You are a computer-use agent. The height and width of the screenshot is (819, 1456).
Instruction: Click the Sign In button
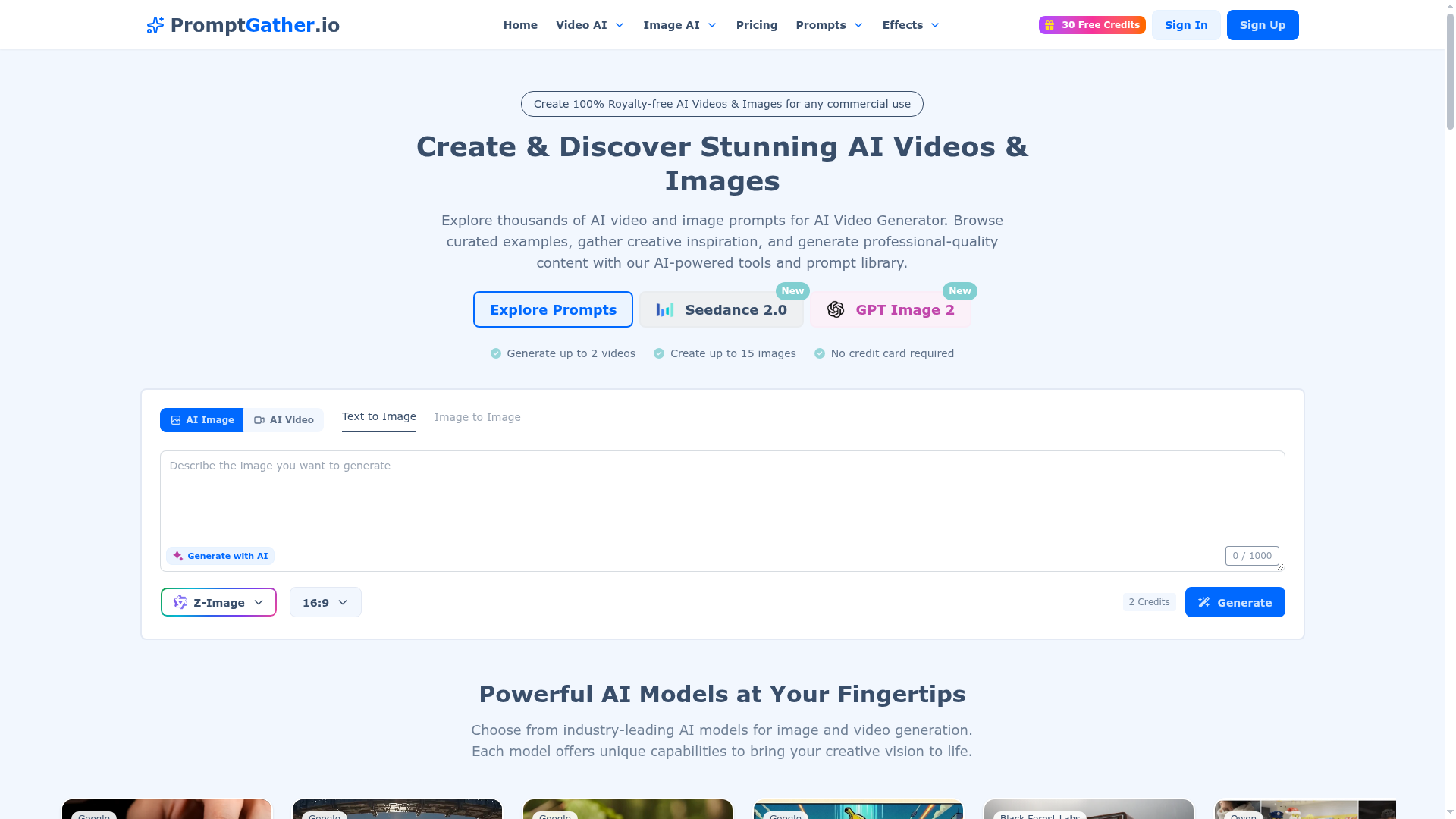[x=1186, y=25]
